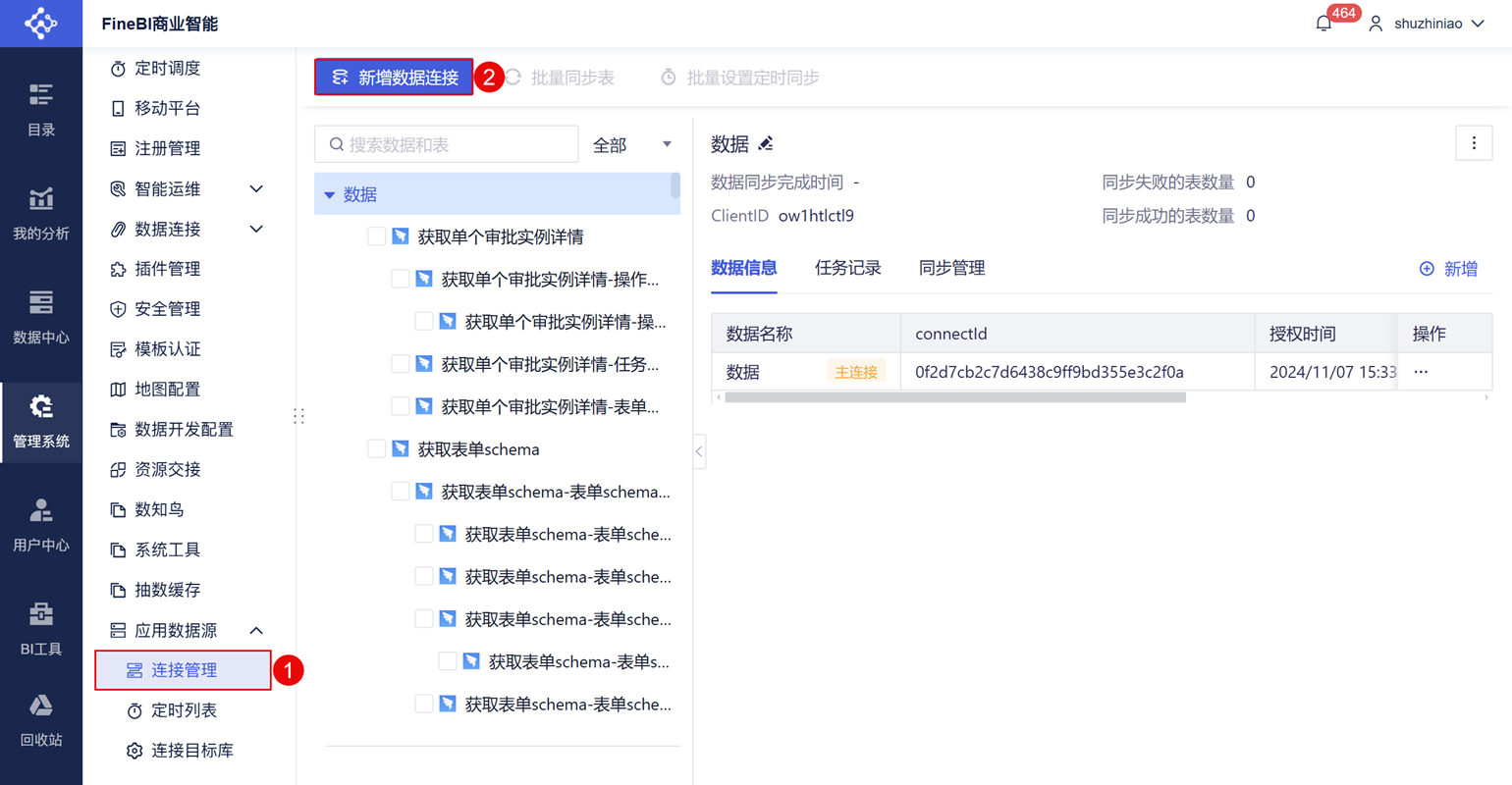This screenshot has height=785, width=1512.
Task: Open 用户中心 from the left rail
Action: [41, 526]
